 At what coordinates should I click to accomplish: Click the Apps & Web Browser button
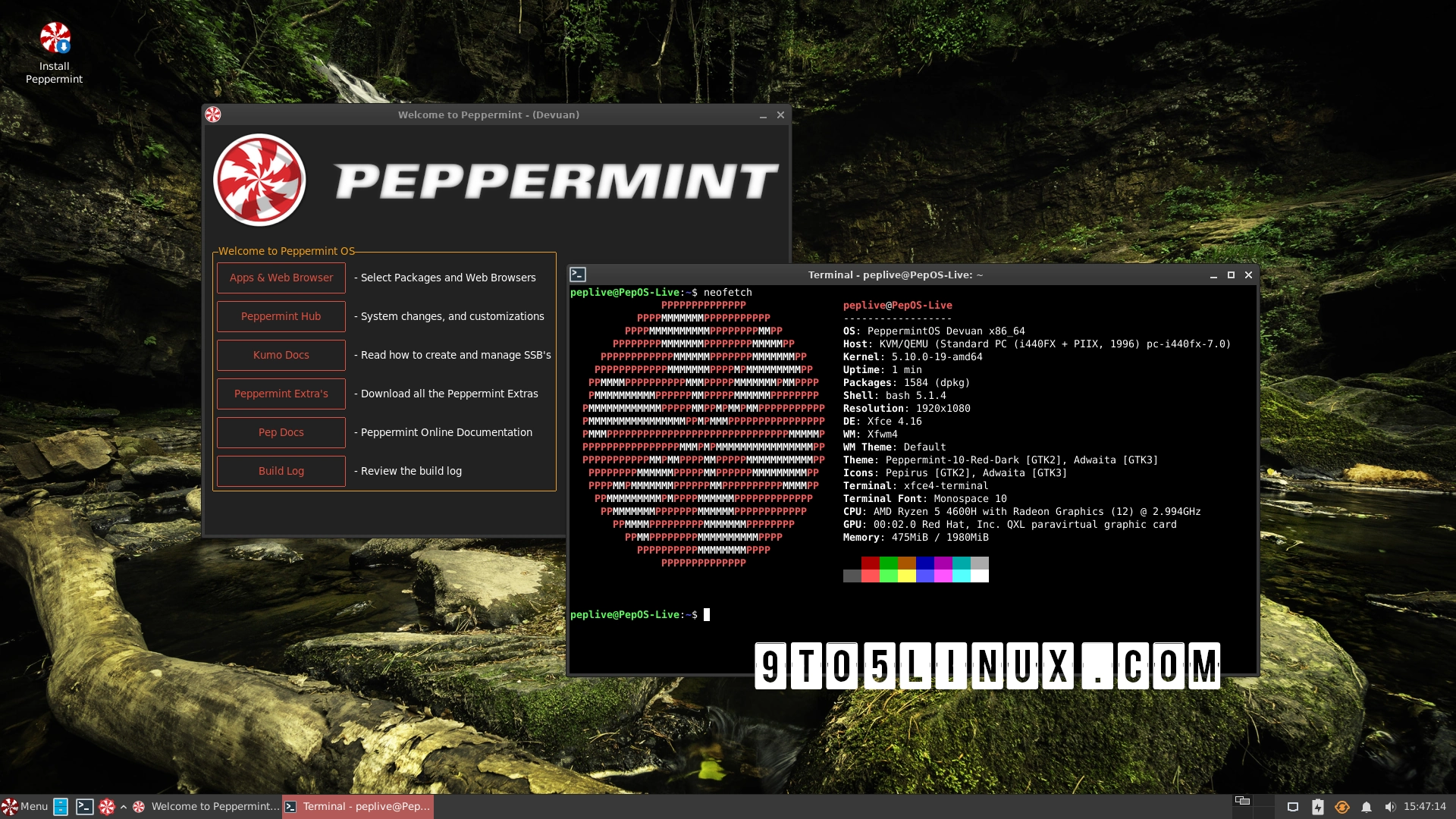coord(281,278)
